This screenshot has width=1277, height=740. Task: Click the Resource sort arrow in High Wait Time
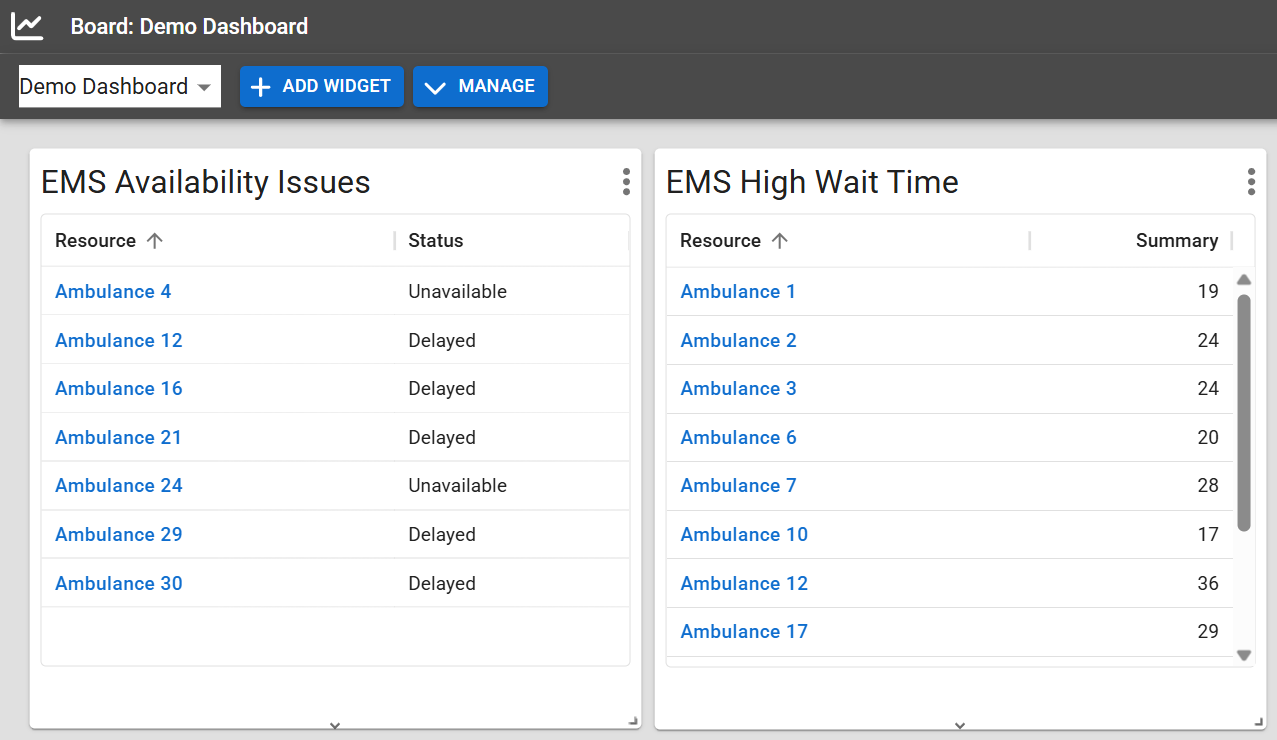(779, 240)
